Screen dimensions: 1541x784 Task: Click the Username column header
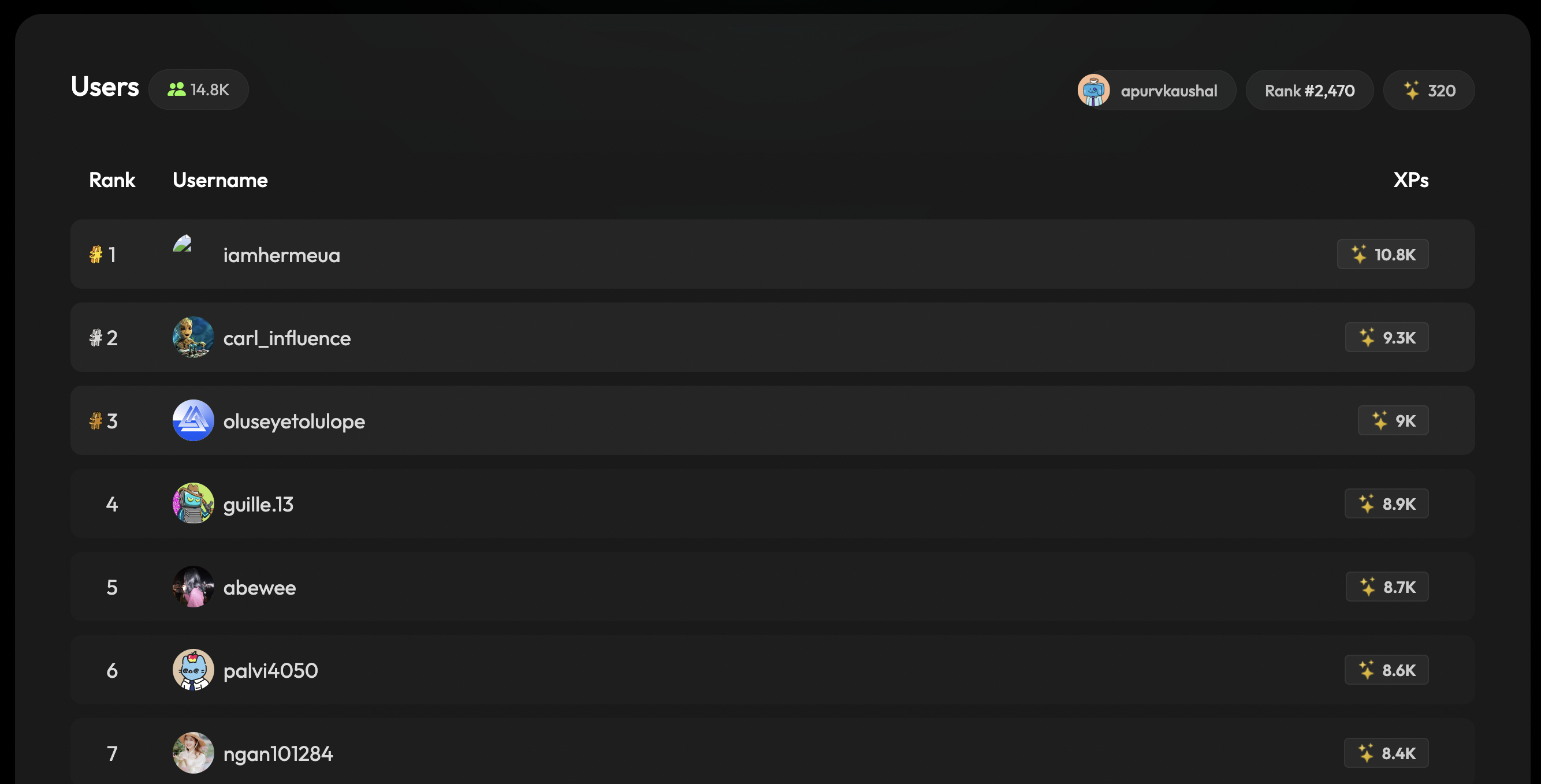coord(219,180)
